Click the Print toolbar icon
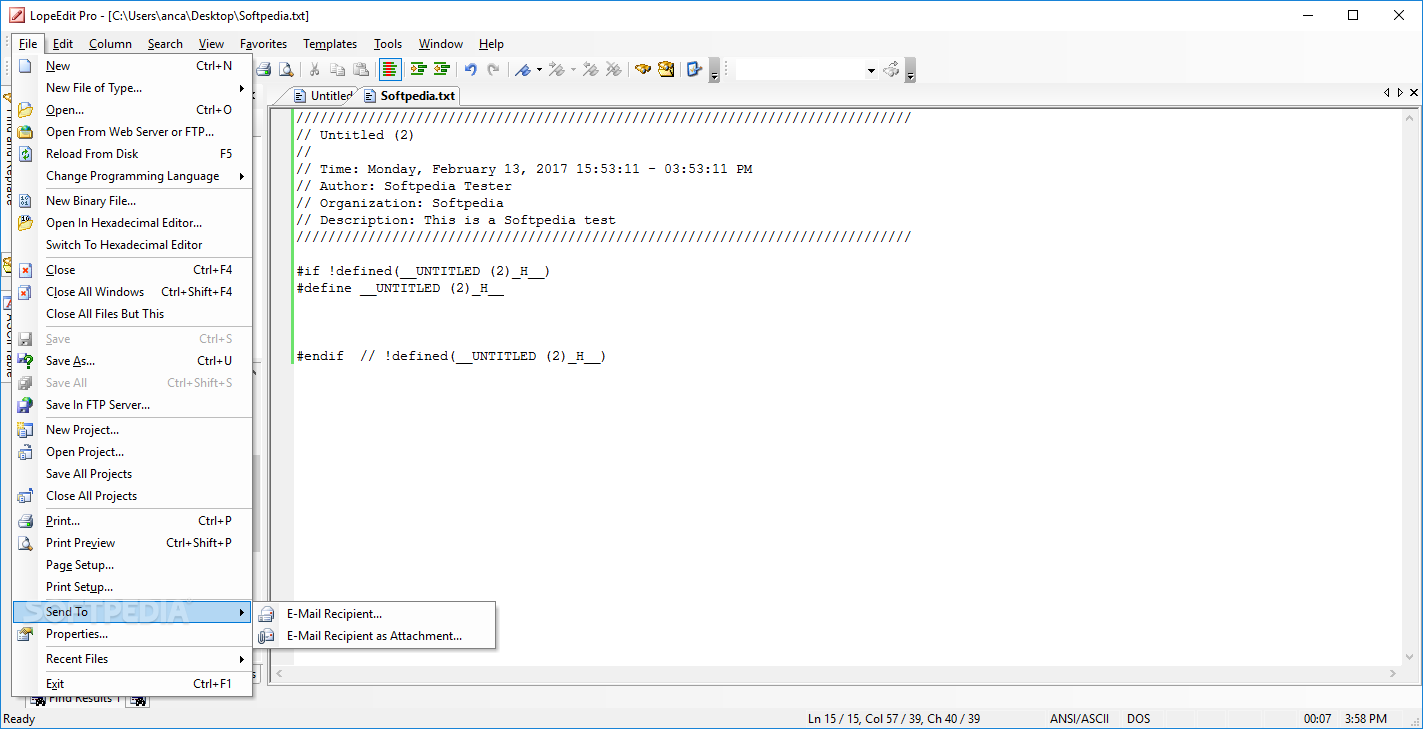Image resolution: width=1423 pixels, height=729 pixels. tap(264, 69)
